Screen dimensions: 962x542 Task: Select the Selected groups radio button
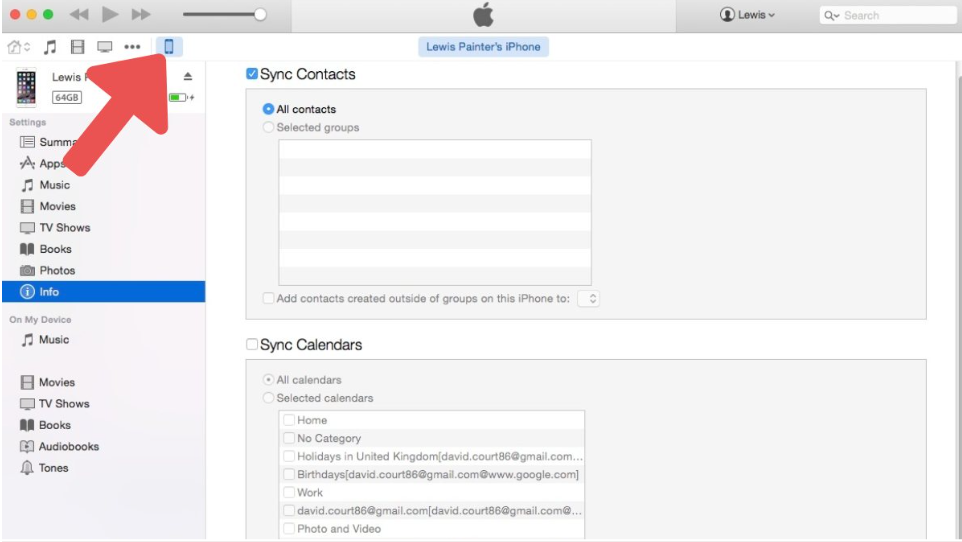[268, 128]
